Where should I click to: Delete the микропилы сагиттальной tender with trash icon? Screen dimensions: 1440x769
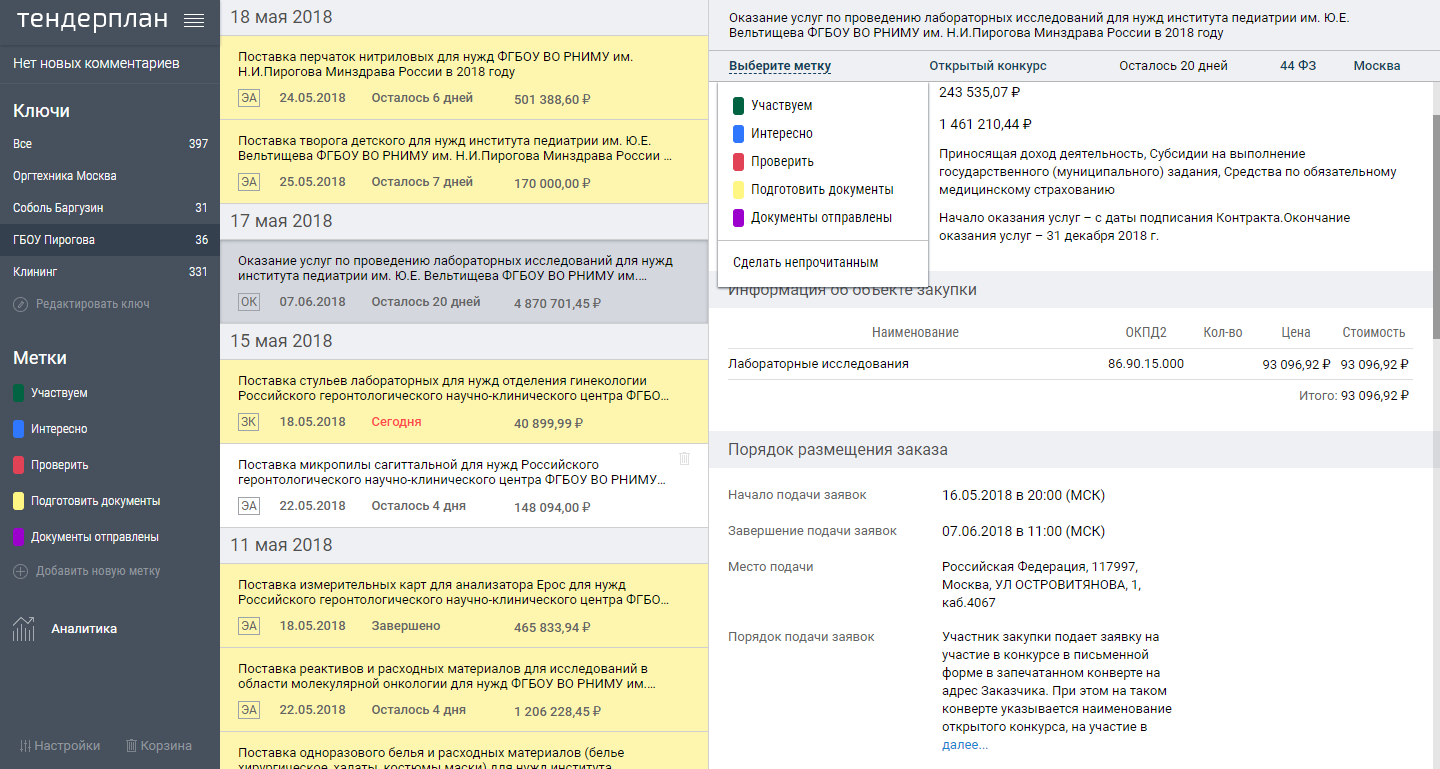tap(685, 458)
